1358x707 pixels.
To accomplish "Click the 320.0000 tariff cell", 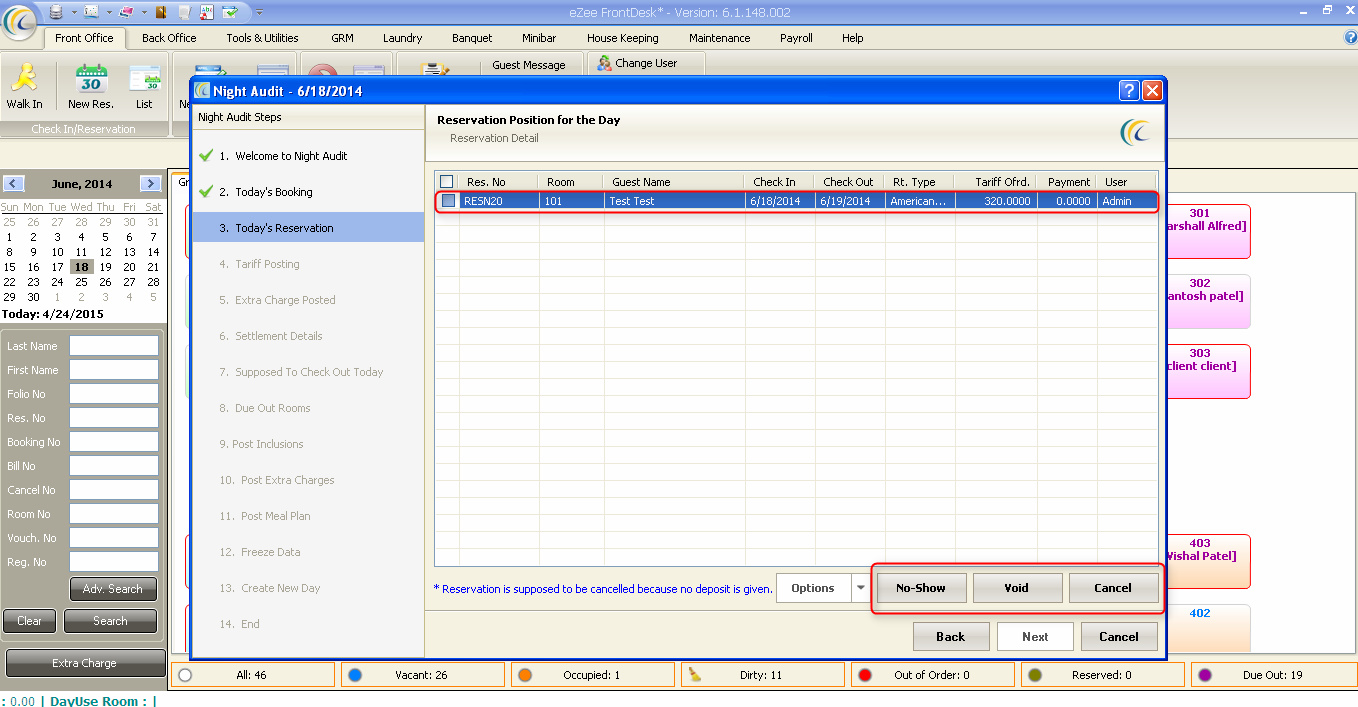I will point(996,201).
